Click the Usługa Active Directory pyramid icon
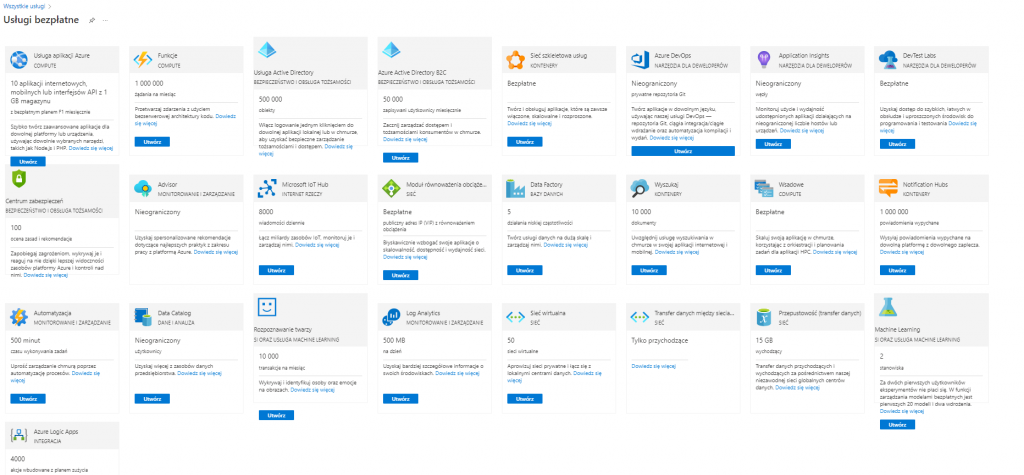This screenshot has height=475, width=1024. 266,50
